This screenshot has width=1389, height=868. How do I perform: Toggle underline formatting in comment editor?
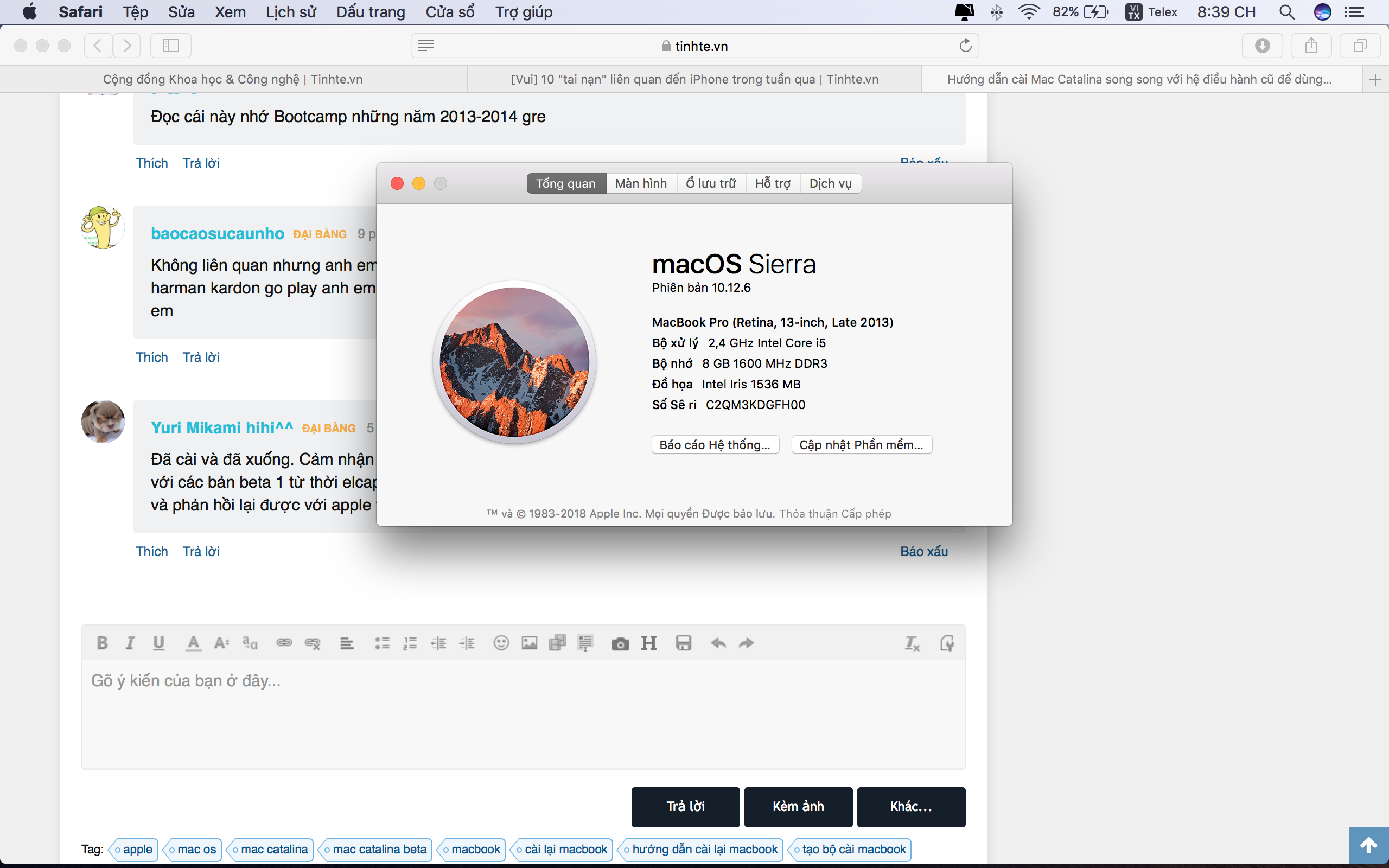point(159,643)
